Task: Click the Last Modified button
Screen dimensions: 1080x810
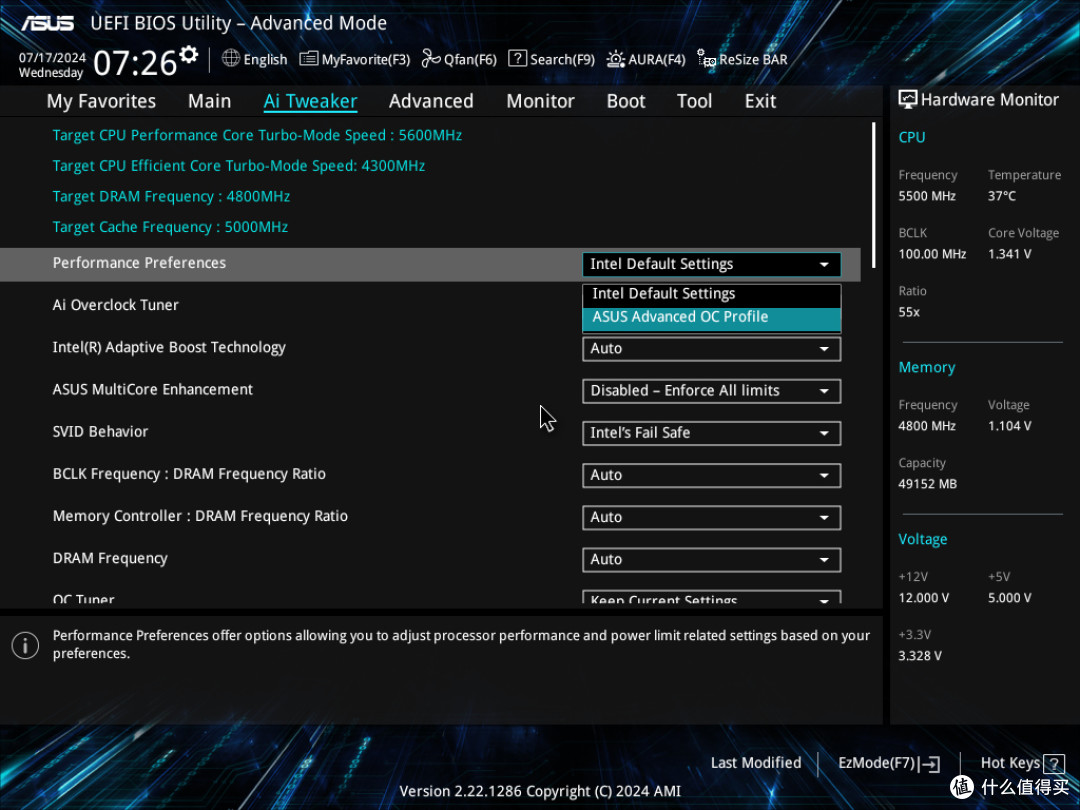Action: [x=756, y=762]
